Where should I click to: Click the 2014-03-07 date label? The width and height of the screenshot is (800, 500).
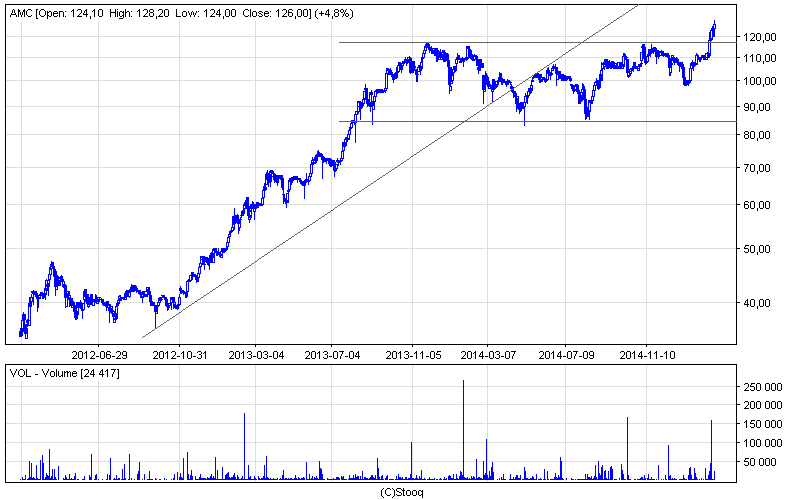point(488,355)
